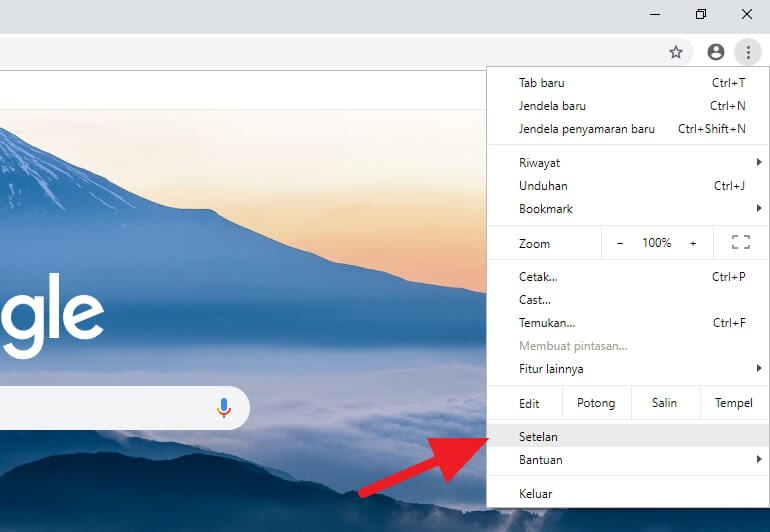Click the Tempel button
The image size is (770, 532).
(734, 403)
